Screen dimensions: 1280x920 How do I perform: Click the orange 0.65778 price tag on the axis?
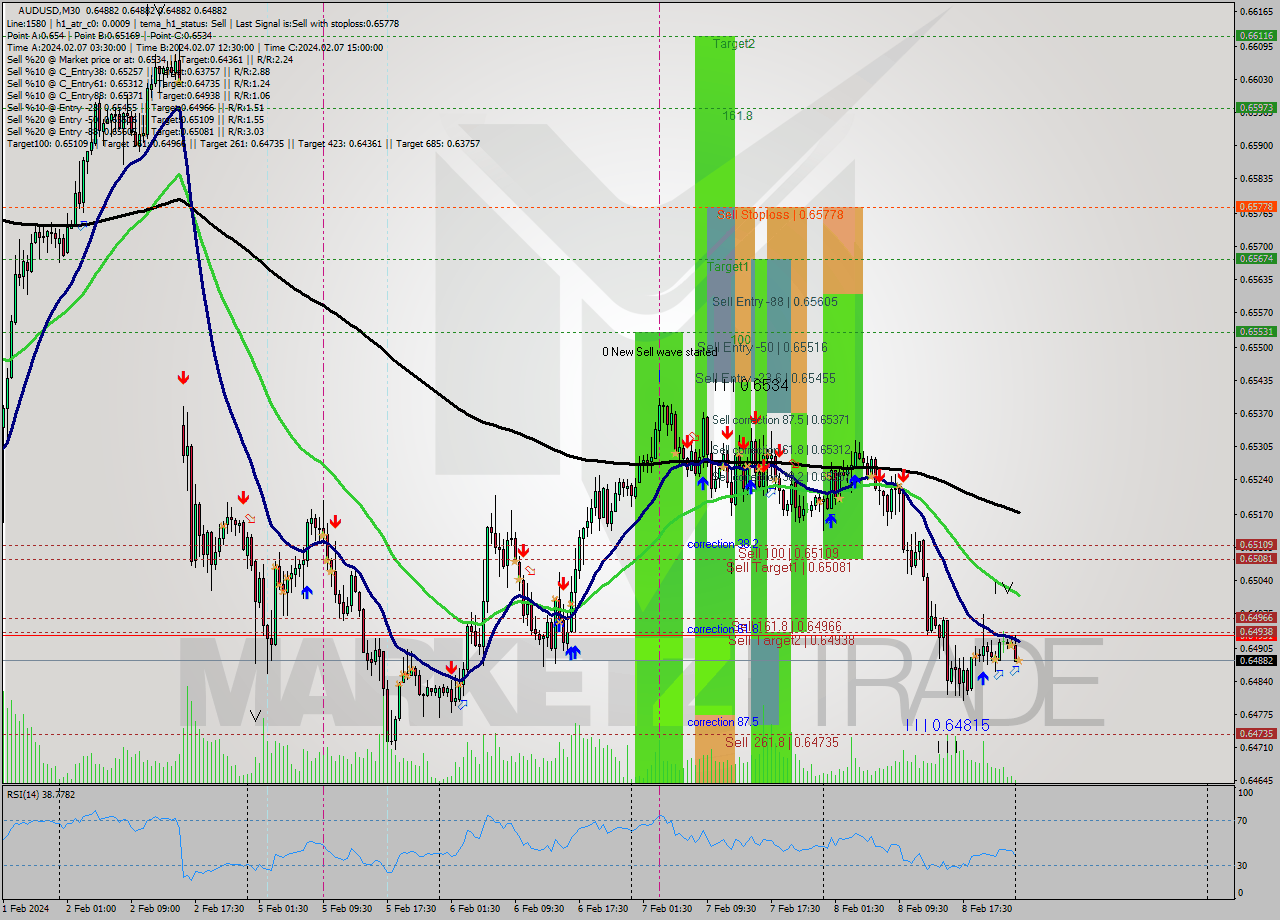pos(1256,207)
